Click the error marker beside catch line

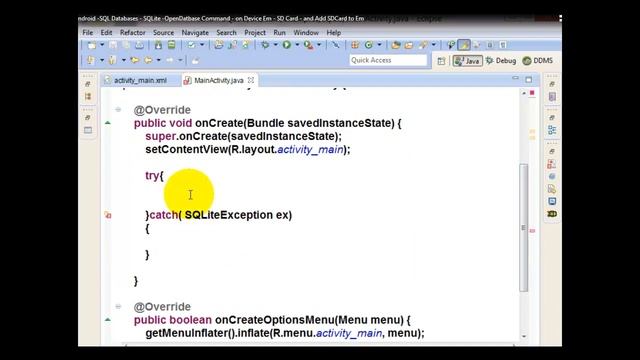108,215
